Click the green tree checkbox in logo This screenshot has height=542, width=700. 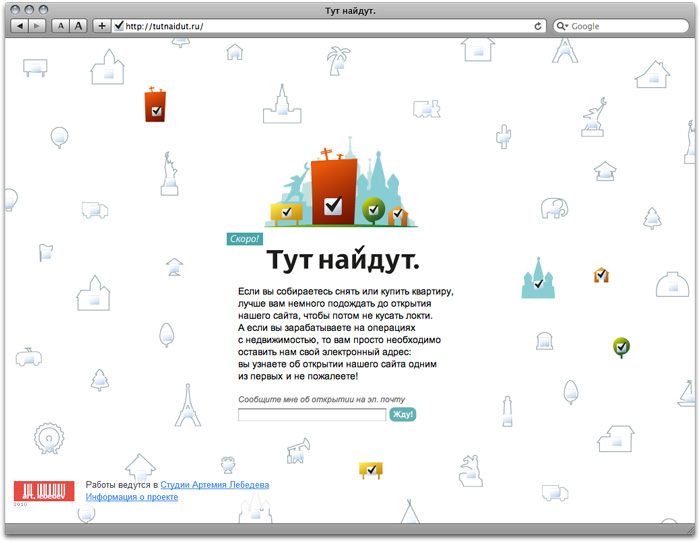pos(374,210)
